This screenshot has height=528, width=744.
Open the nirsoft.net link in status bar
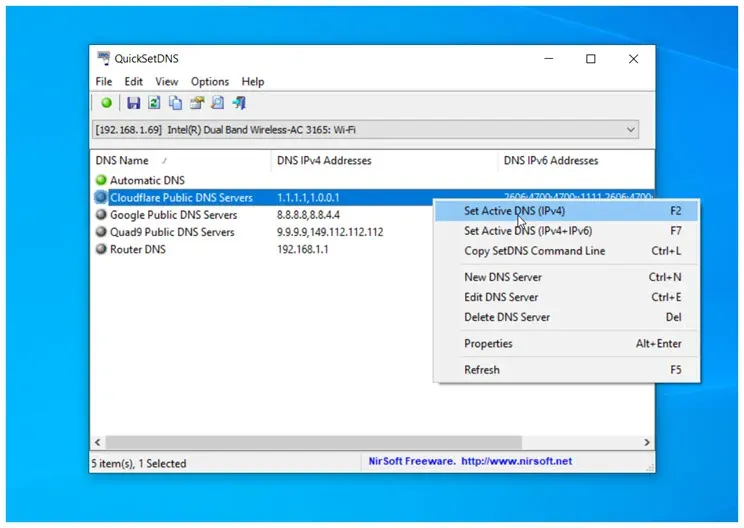(517, 461)
